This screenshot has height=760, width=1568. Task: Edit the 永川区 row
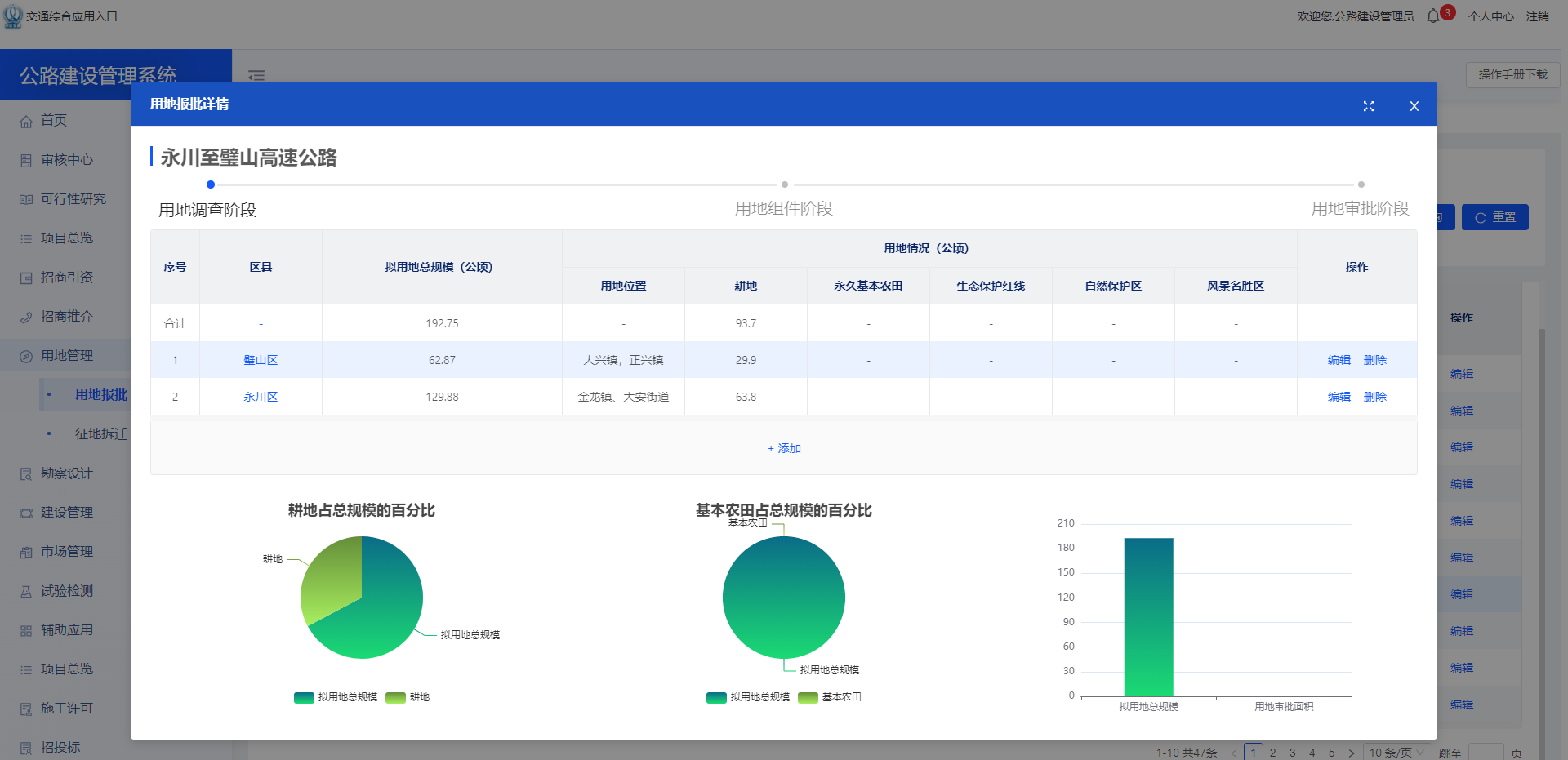click(x=1339, y=397)
